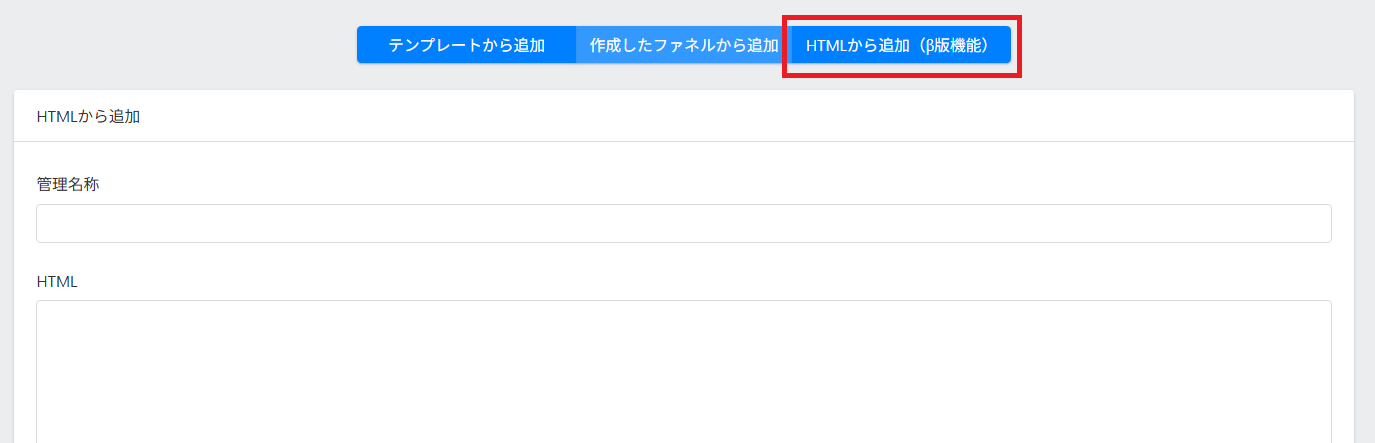Viewport: 1375px width, 443px height.
Task: Focus the 管理名称 text input
Action: [x=683, y=224]
